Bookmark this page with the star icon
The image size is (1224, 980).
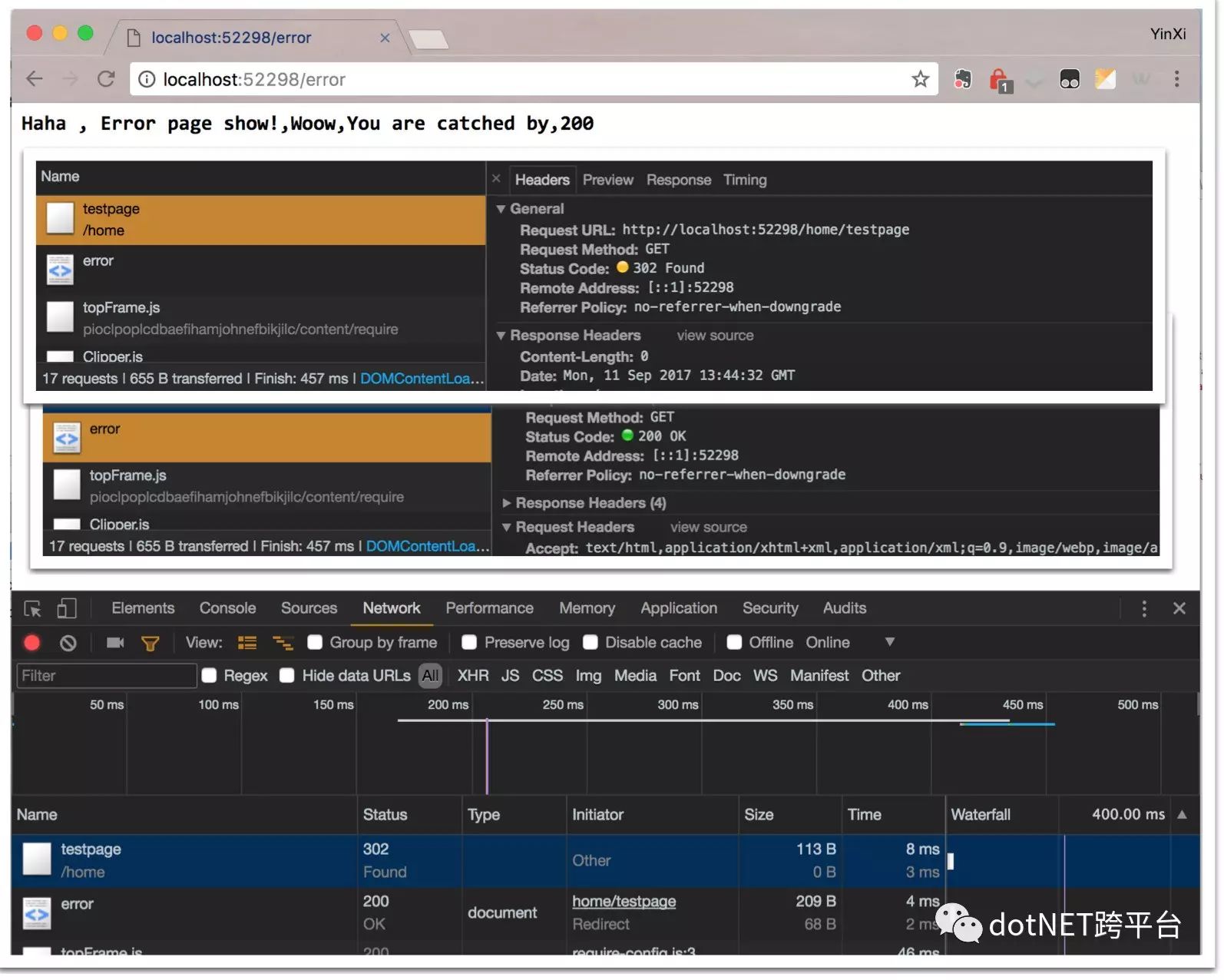click(x=921, y=79)
